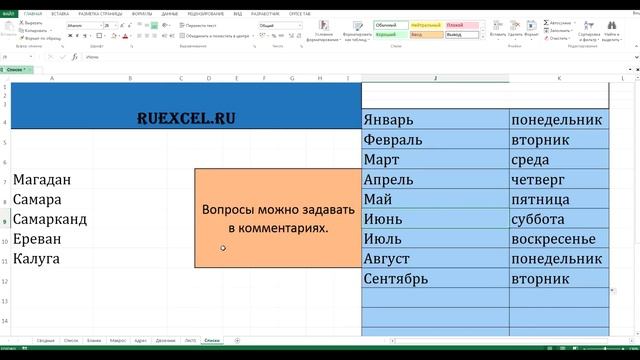Open the Рецензирование ribbon tab
This screenshot has width=640, height=360.
coord(205,13)
